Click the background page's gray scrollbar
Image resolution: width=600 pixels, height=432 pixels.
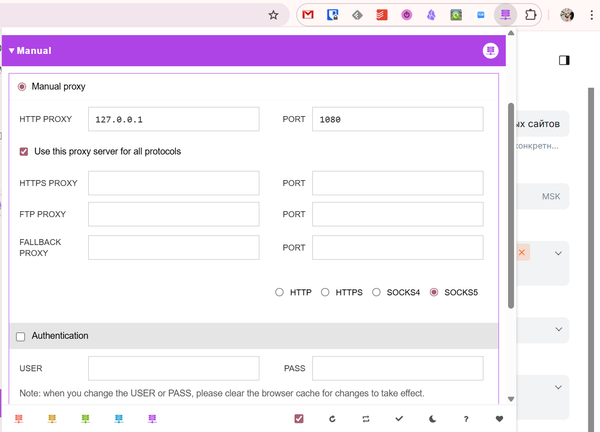point(591,259)
